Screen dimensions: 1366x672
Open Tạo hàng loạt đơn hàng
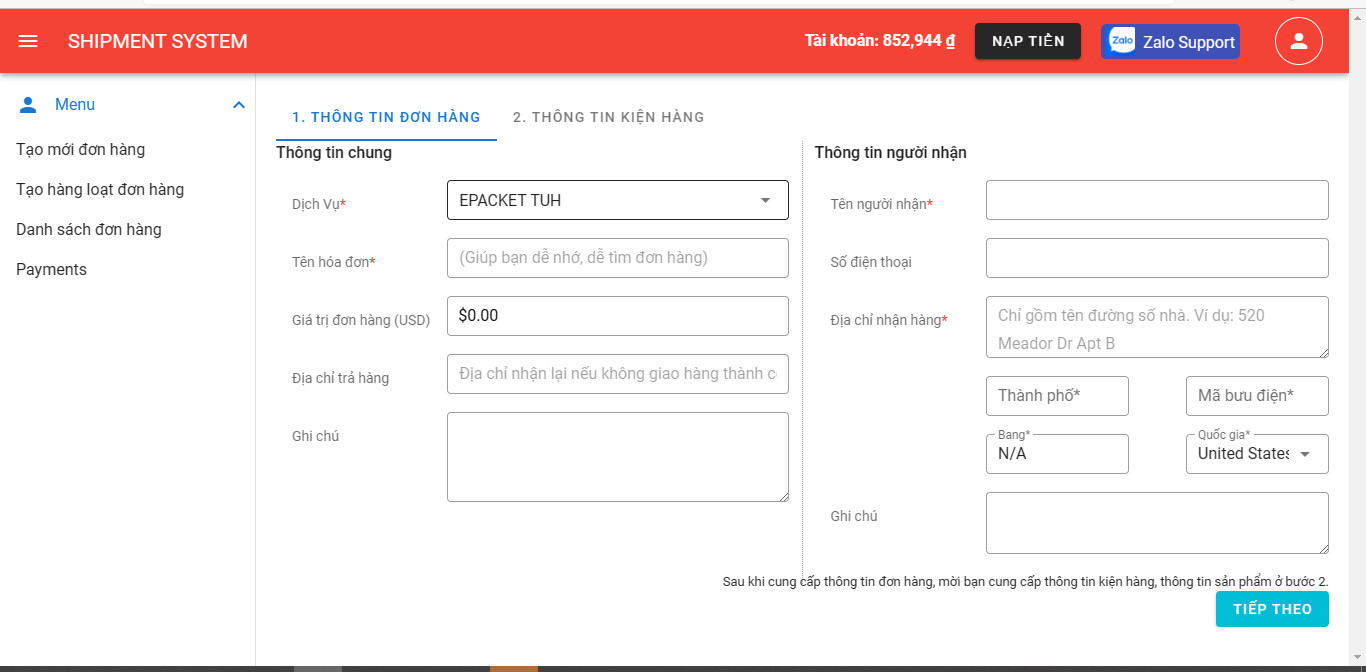click(100, 190)
